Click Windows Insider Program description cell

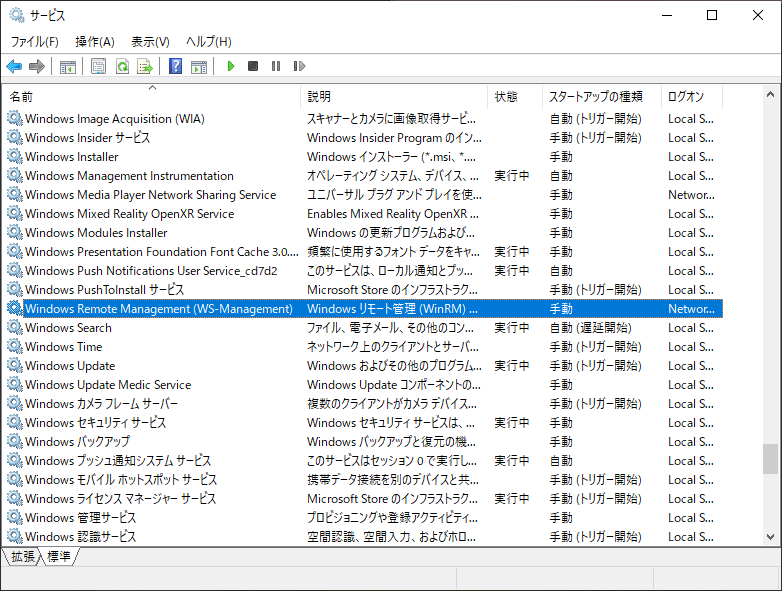(x=394, y=138)
